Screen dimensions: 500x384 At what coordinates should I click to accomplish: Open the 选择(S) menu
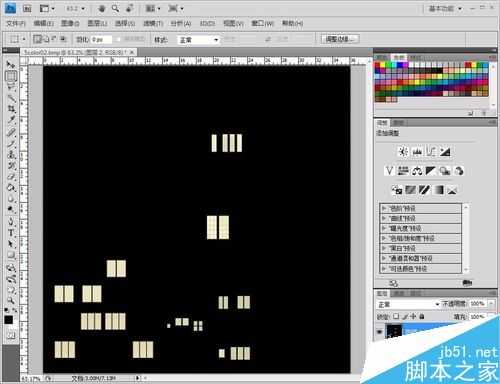tap(125, 23)
